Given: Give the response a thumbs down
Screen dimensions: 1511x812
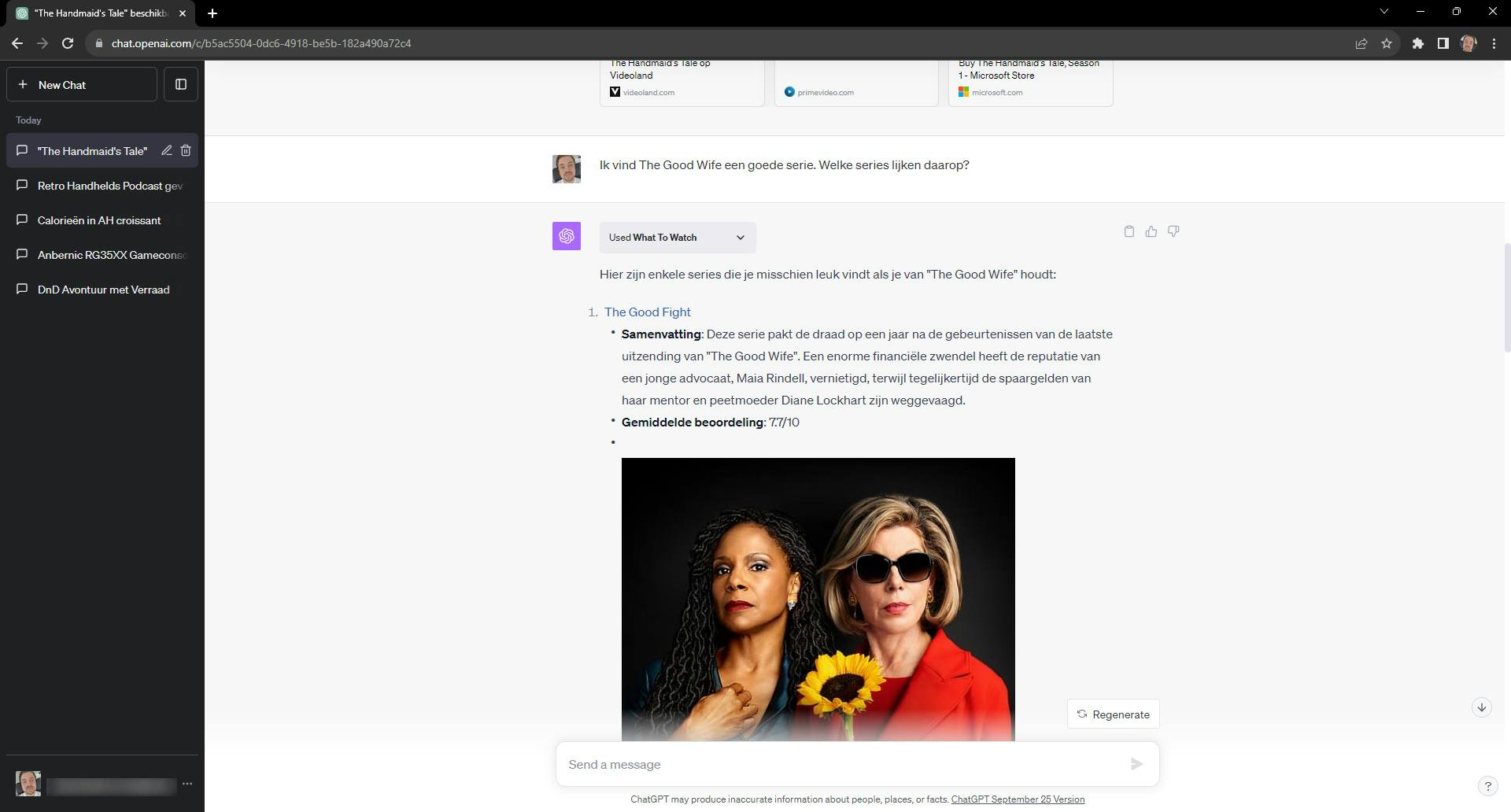Looking at the screenshot, I should pos(1173,231).
